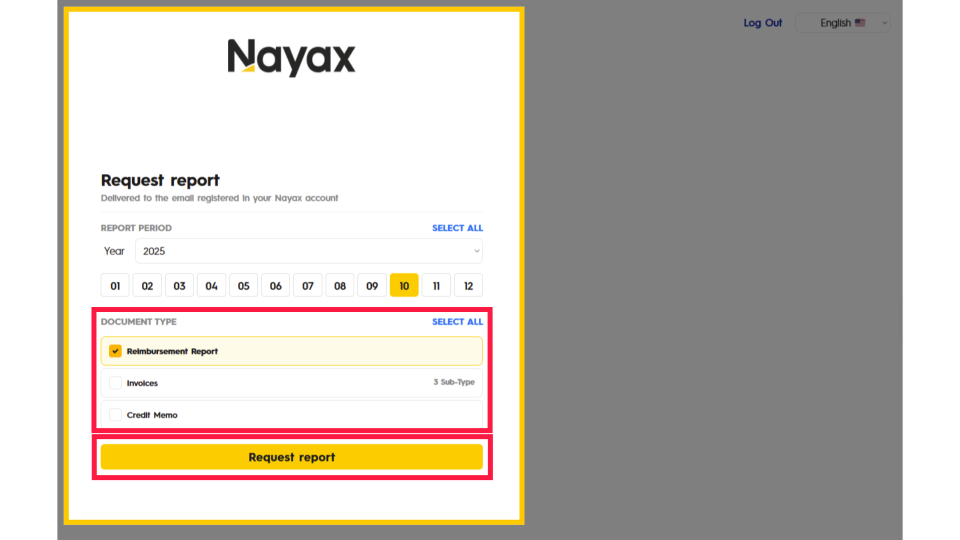Check the Invoices checkbox

pyautogui.click(x=115, y=383)
